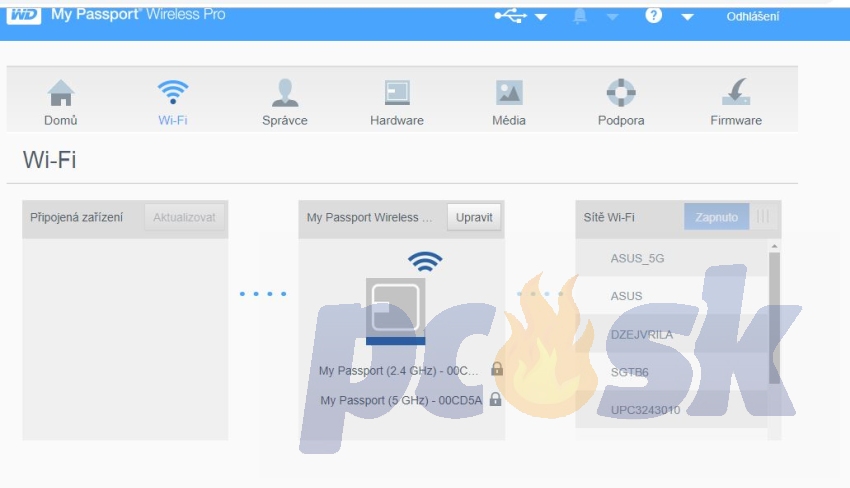Viewport: 850px width, 488px height.
Task: Click the Odhlášení logout link
Action: [752, 17]
